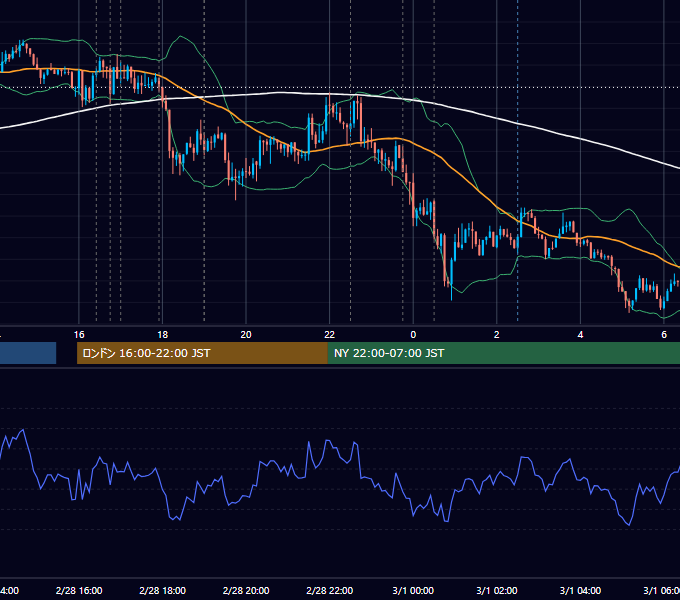Image resolution: width=680 pixels, height=600 pixels.
Task: Click the hour label 22 on chart axis
Action: 330,335
